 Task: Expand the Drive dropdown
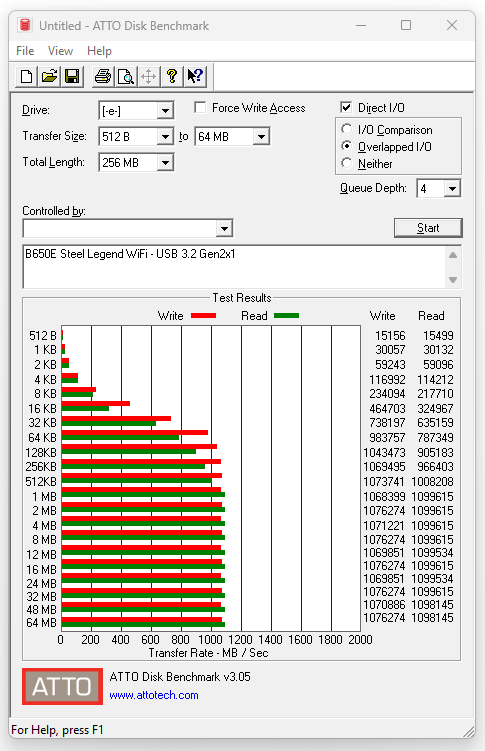[x=165, y=111]
